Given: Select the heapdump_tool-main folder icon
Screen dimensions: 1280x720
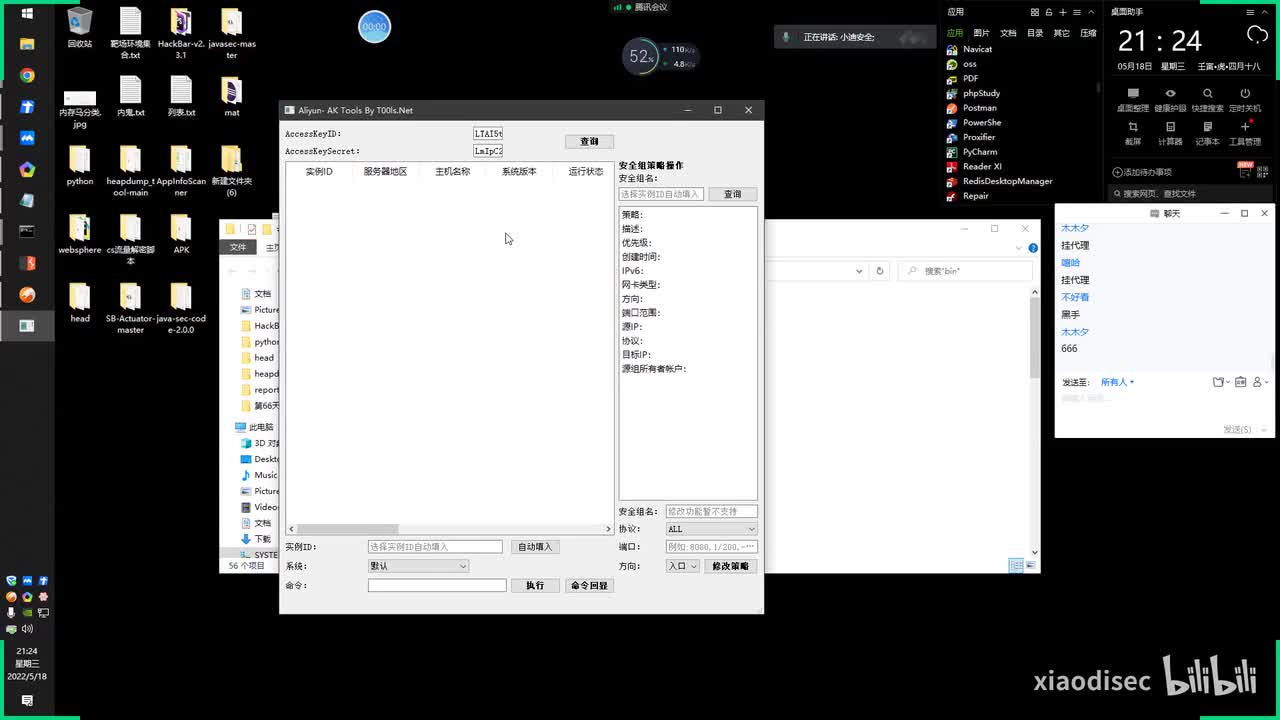Looking at the screenshot, I should pyautogui.click(x=130, y=171).
